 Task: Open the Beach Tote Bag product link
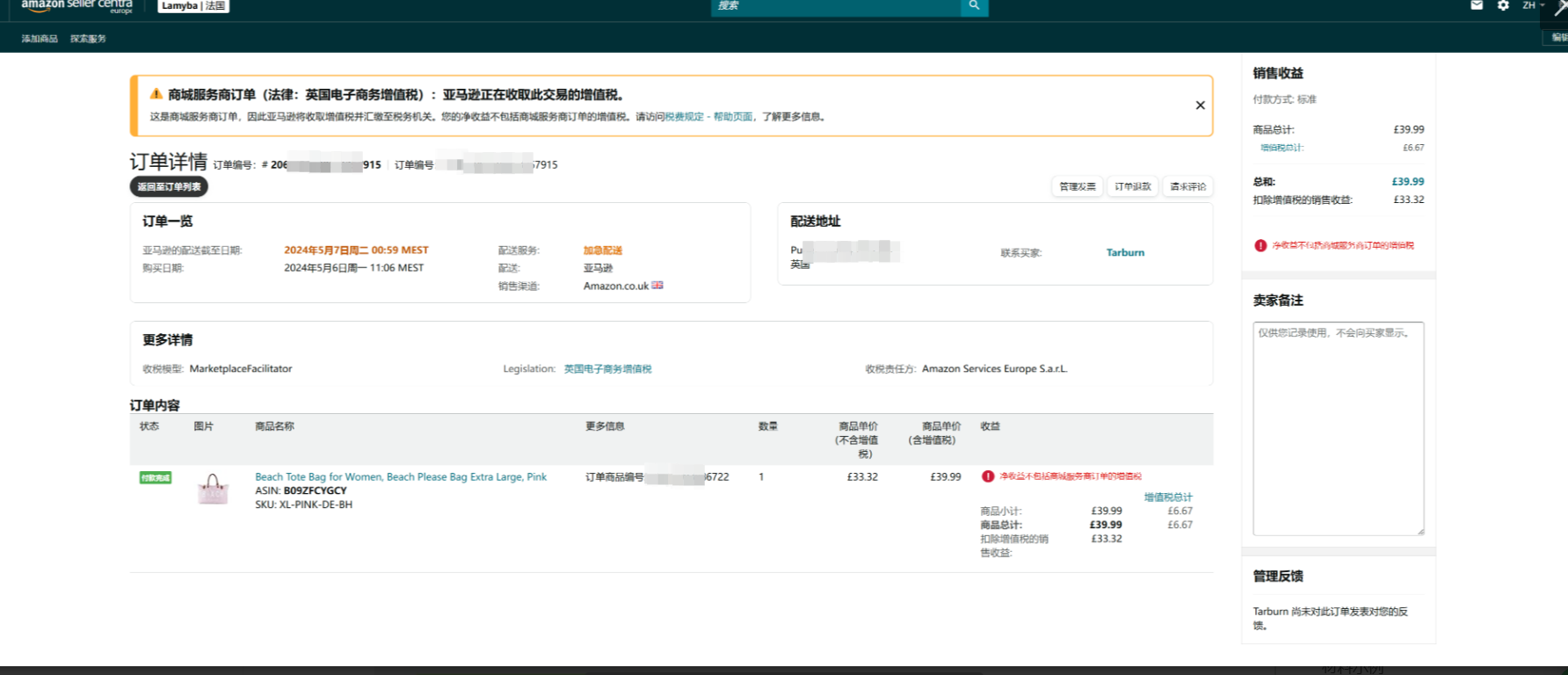click(x=401, y=477)
